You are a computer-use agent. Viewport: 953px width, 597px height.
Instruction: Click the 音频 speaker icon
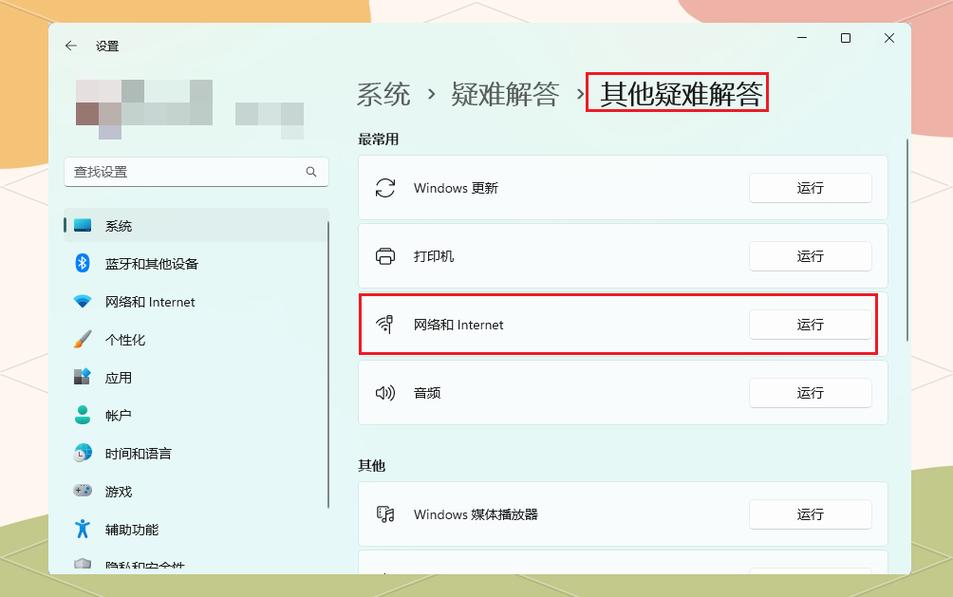pos(385,393)
